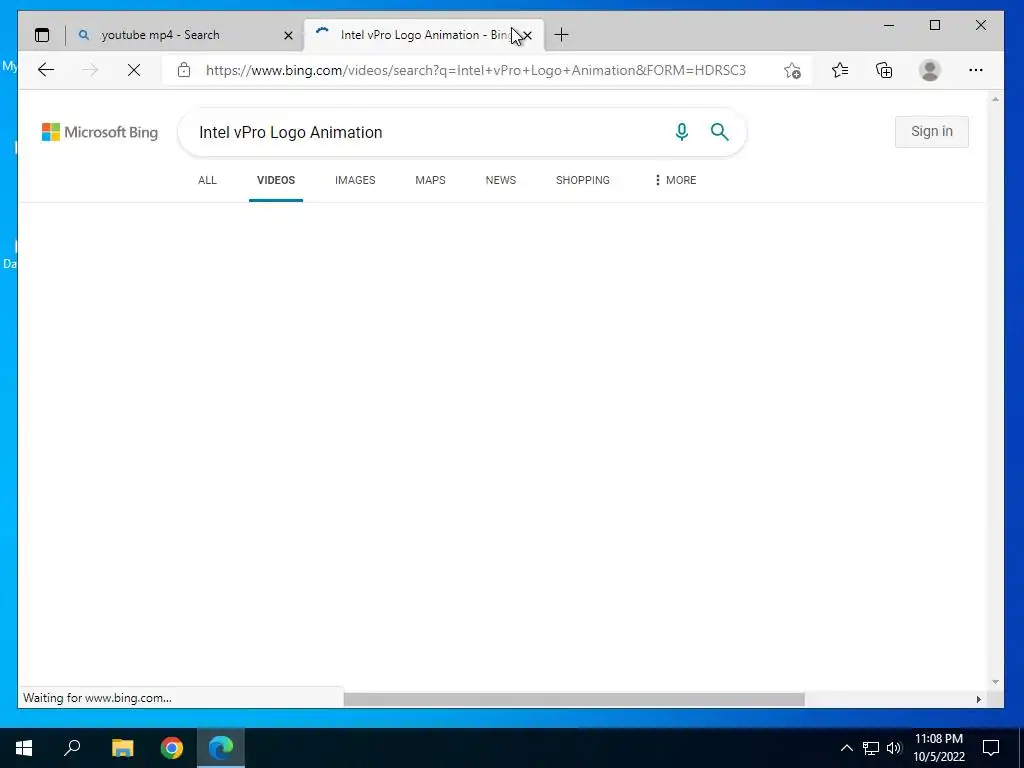Open taskbar search
The image size is (1024, 768).
point(72,748)
